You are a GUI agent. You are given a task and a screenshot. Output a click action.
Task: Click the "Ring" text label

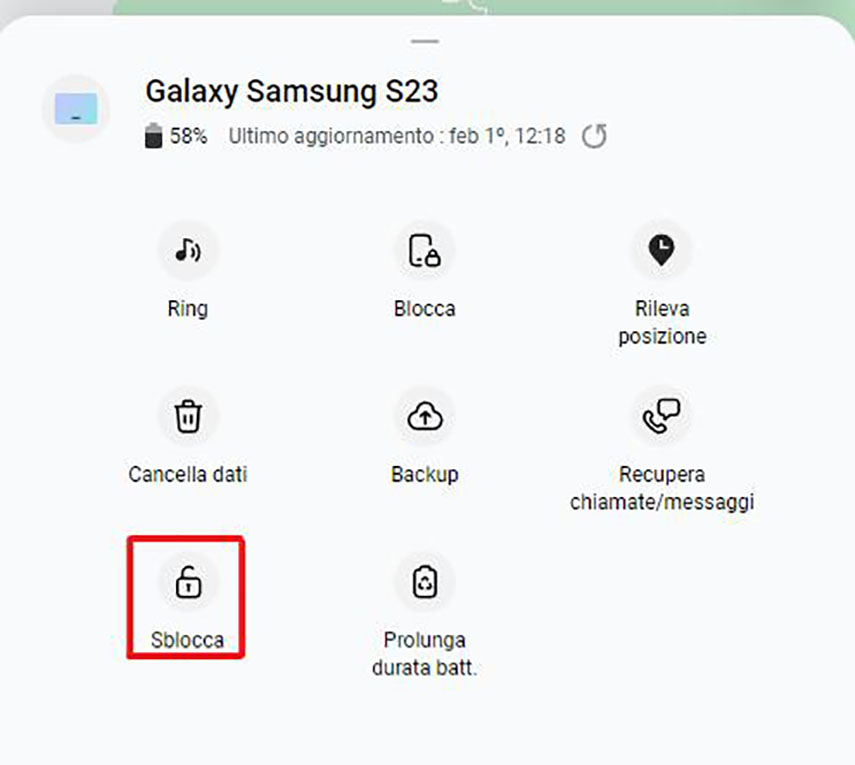[x=188, y=309]
